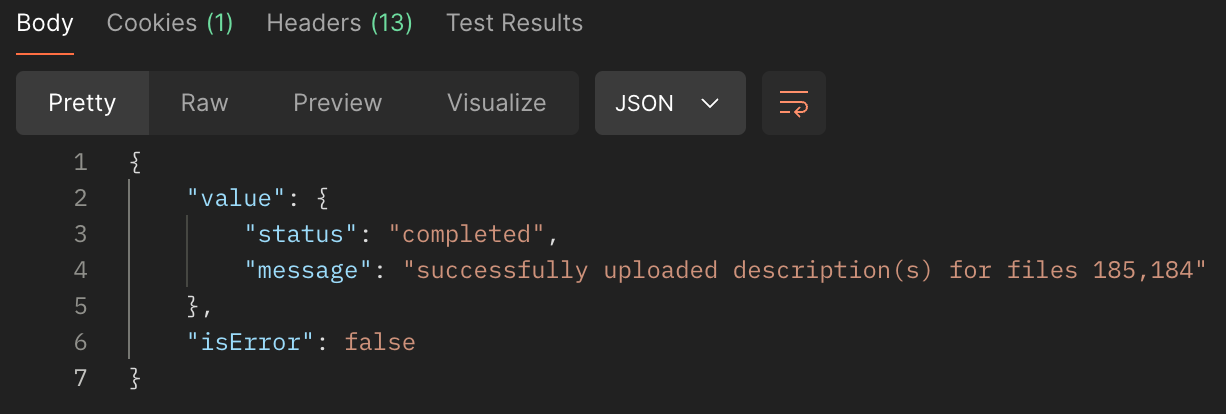This screenshot has height=414, width=1226.
Task: Select the Pretty response view
Action: pyautogui.click(x=82, y=103)
